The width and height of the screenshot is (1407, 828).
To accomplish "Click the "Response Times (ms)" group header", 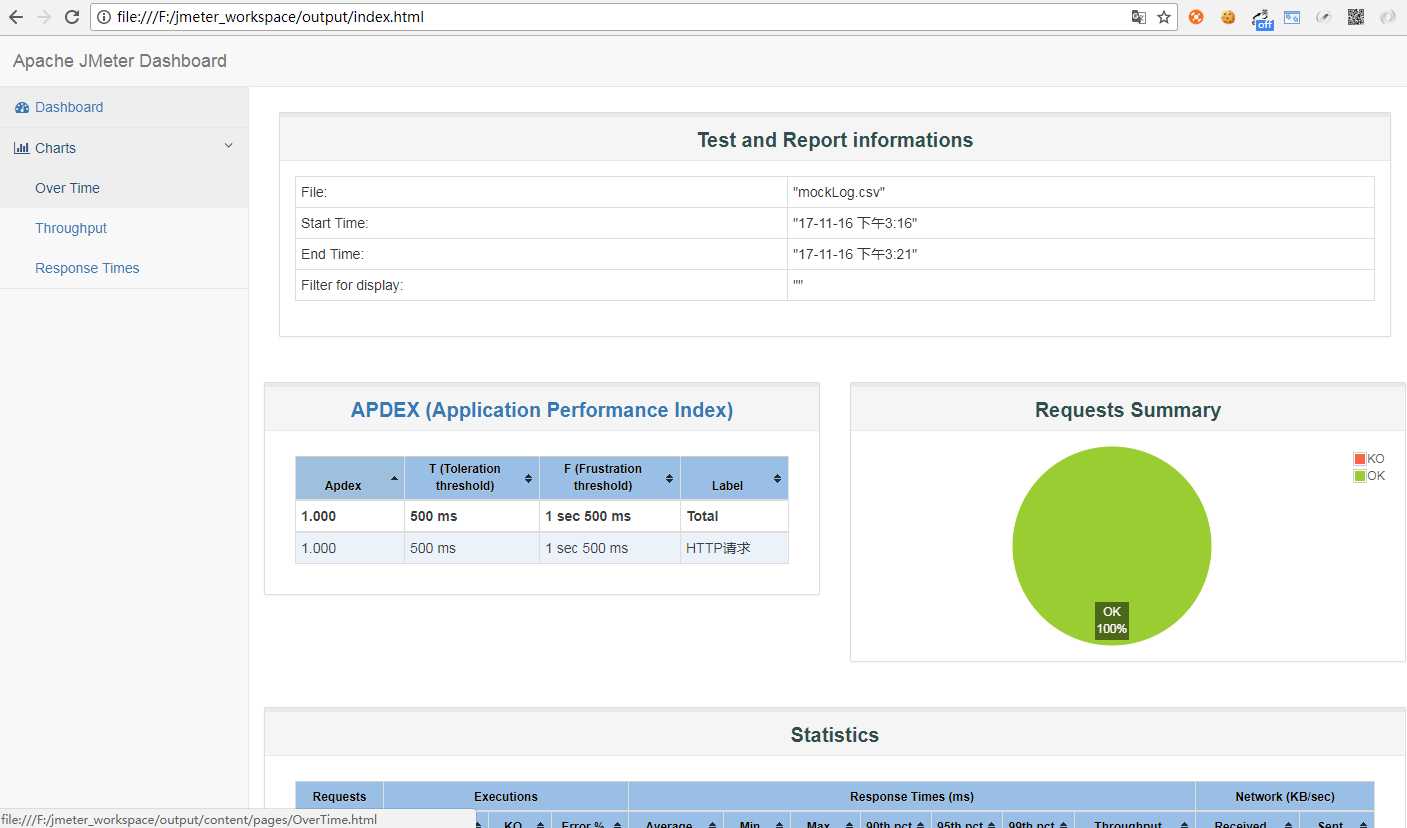I will [x=912, y=797].
